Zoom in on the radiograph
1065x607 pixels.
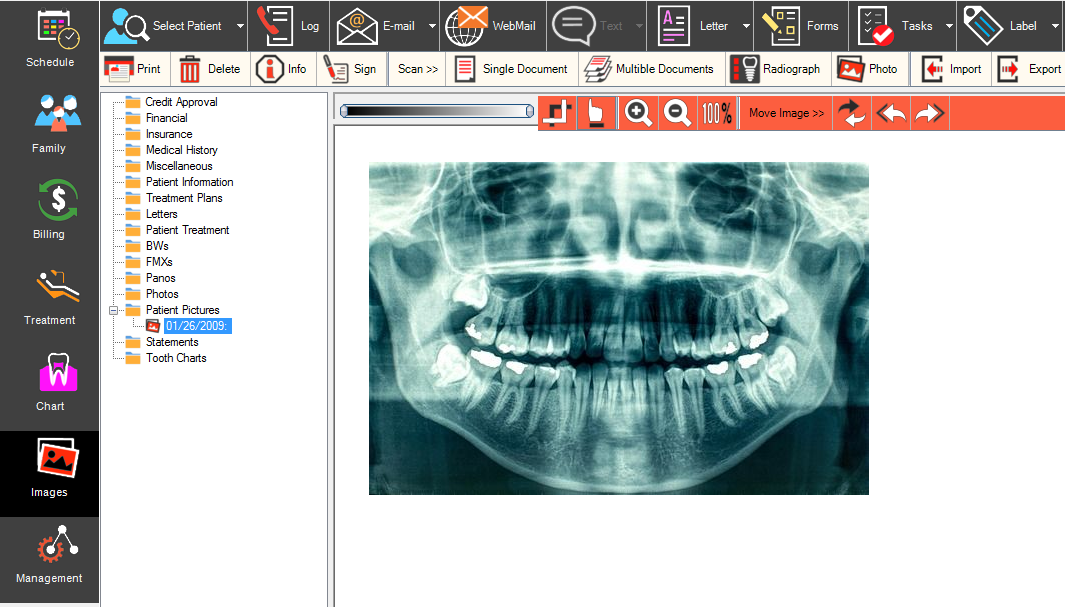click(x=637, y=113)
